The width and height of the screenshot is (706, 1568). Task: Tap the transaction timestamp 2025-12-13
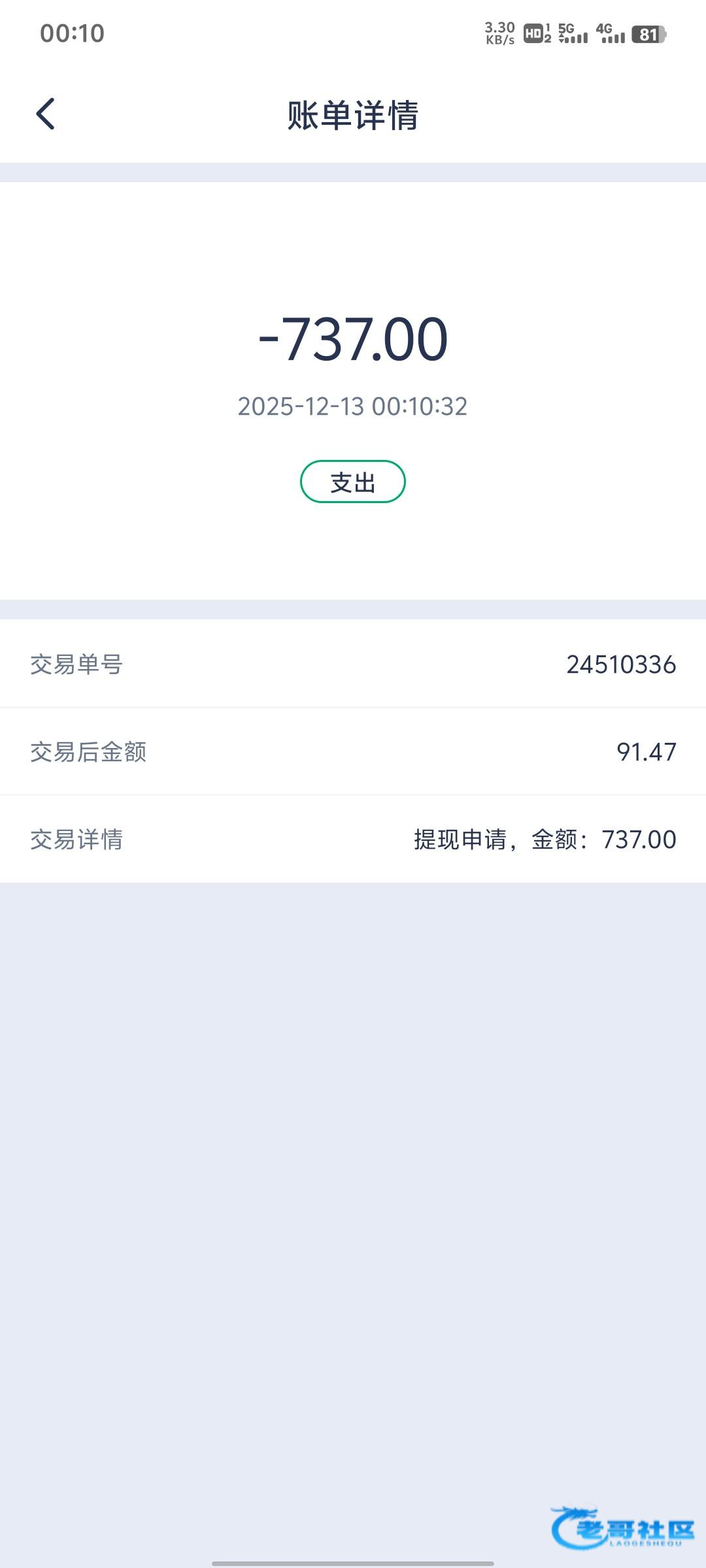353,406
